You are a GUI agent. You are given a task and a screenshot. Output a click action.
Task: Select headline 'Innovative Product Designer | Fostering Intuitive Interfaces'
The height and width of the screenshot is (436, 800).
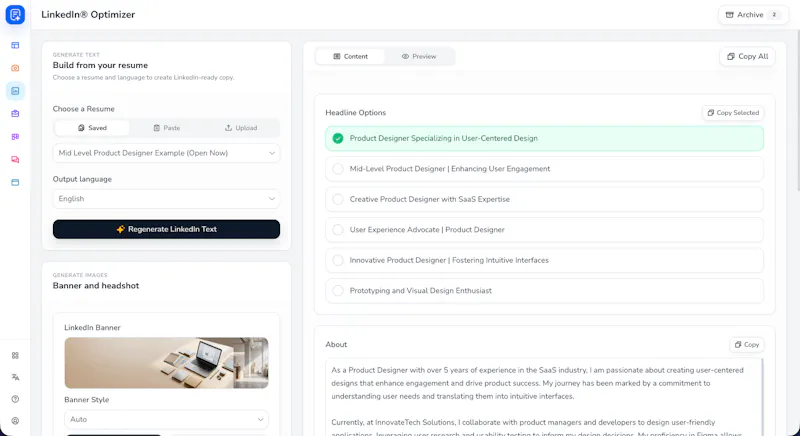pyautogui.click(x=544, y=260)
